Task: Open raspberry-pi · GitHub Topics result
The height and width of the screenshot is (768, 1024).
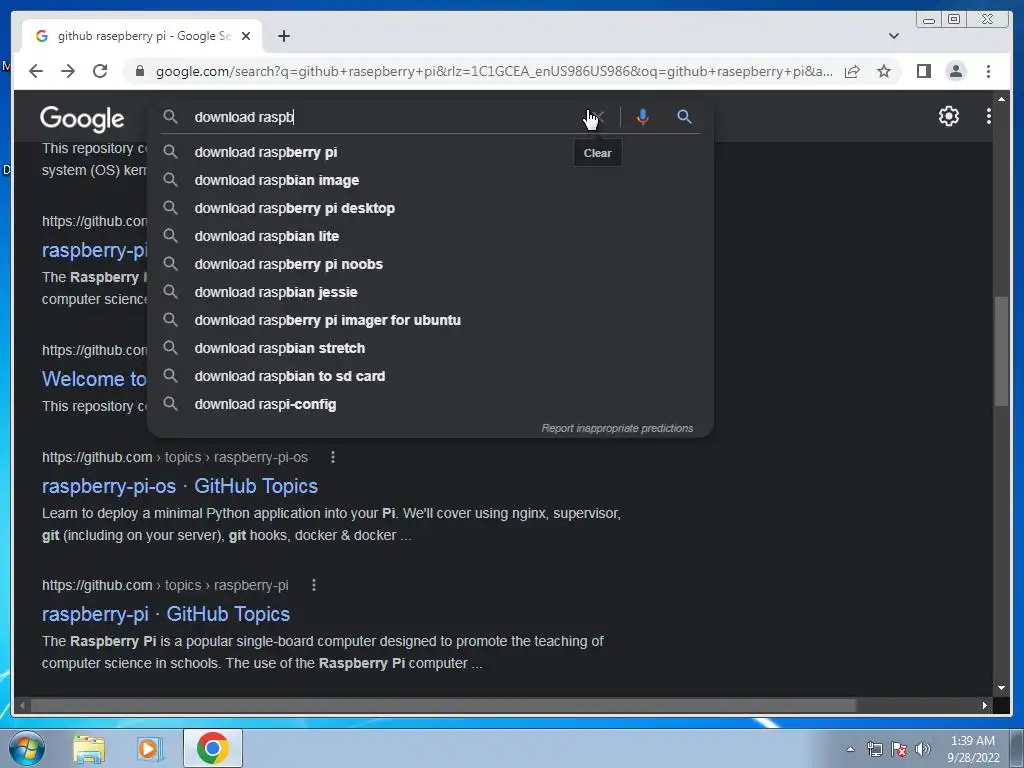Action: click(166, 614)
